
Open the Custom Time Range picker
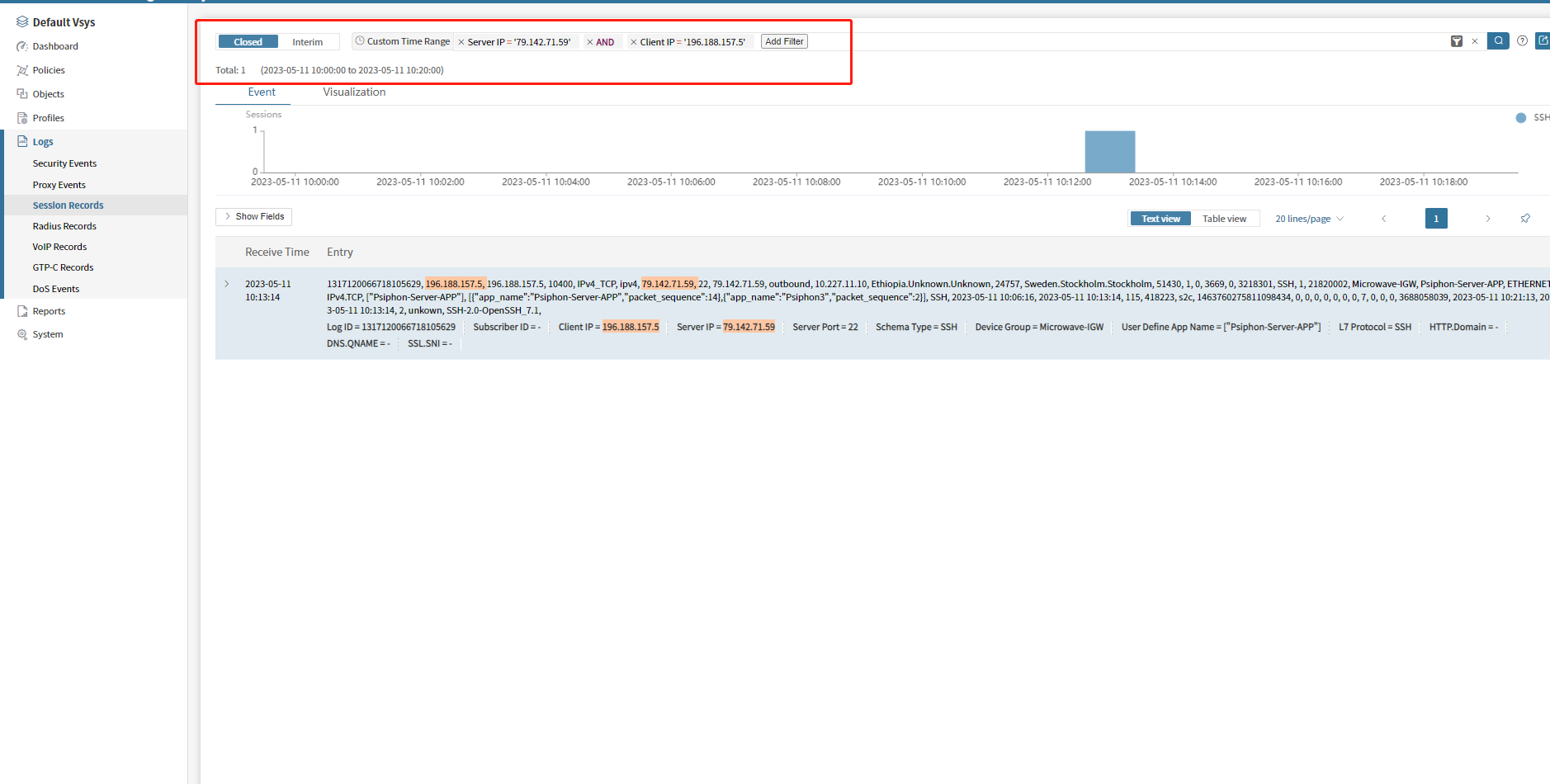click(x=403, y=41)
